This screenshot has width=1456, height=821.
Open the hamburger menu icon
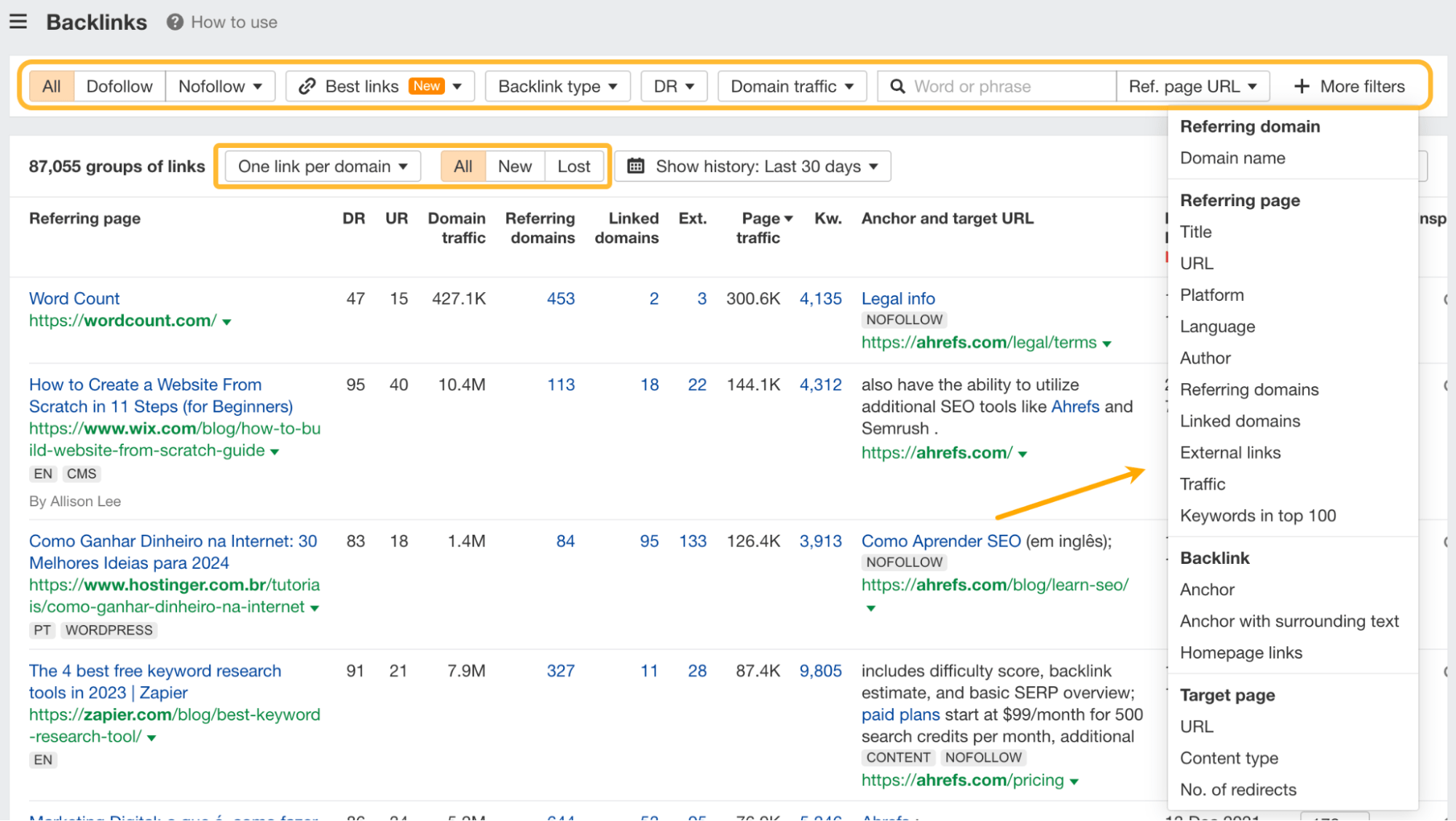coord(18,22)
